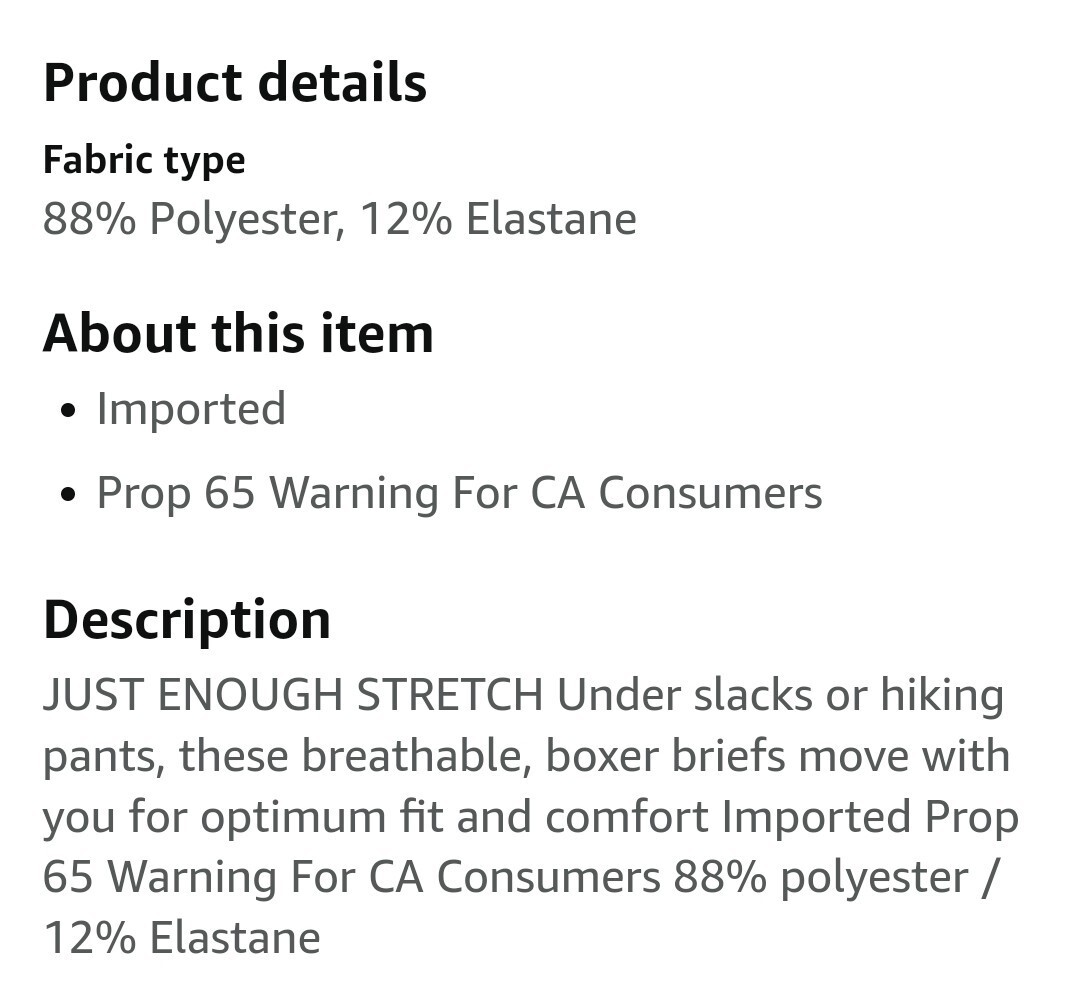Click "88% polyester /" in the description paragraph
Screen dimensions: 1080x981
tap(833, 877)
